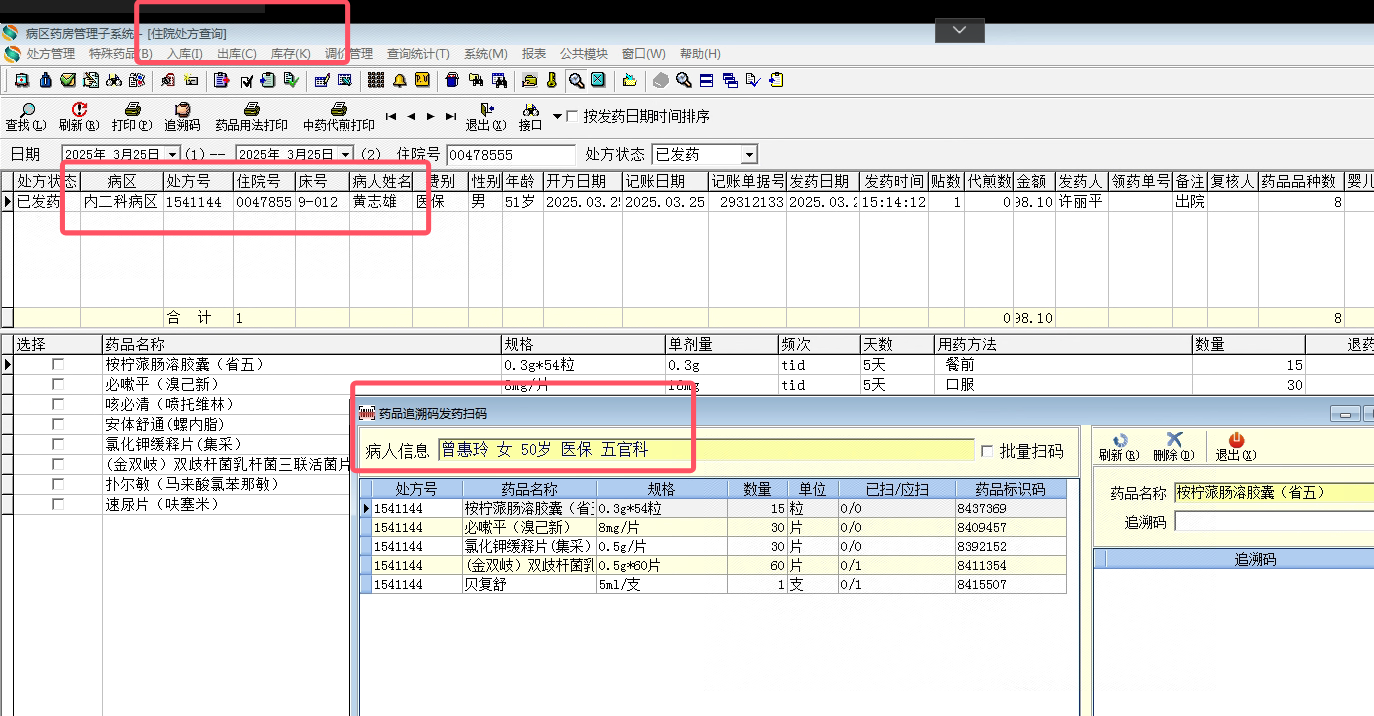
Task: Enable 按发药日期时间排序 checkbox
Action: [572, 116]
